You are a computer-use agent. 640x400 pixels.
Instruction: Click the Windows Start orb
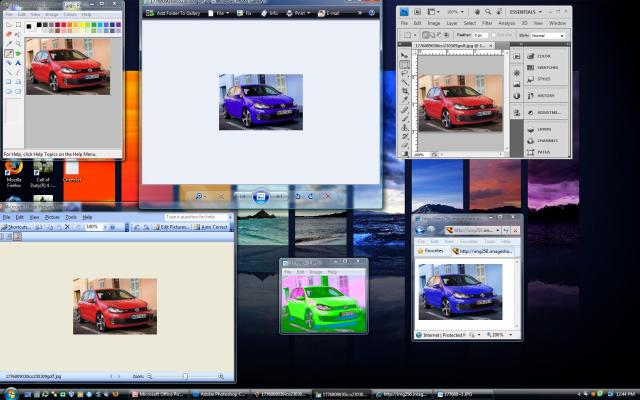[x=11, y=394]
